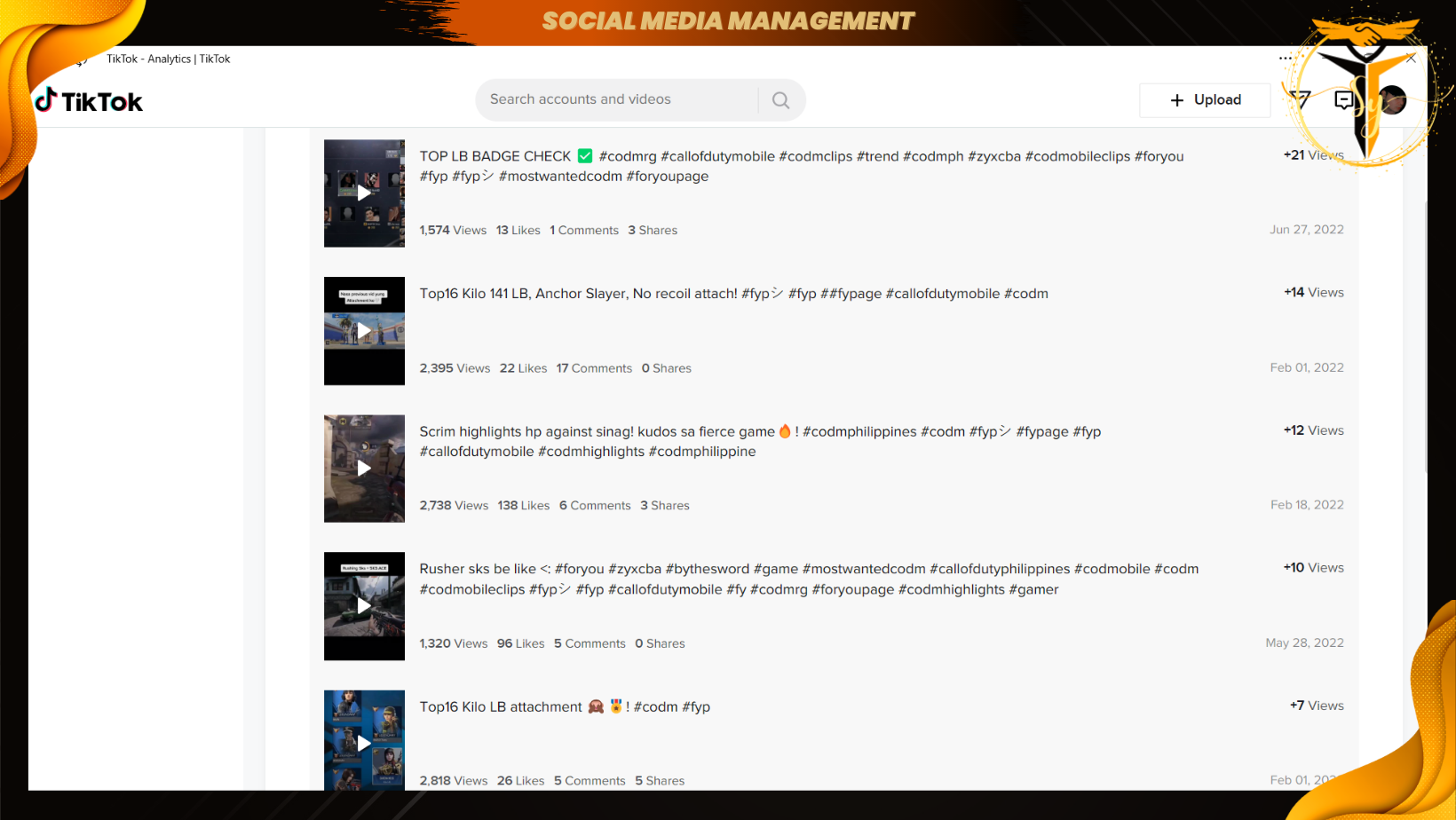This screenshot has width=1456, height=820.
Task: Click '5 Comments' on the Rusher sks video
Action: coord(590,644)
